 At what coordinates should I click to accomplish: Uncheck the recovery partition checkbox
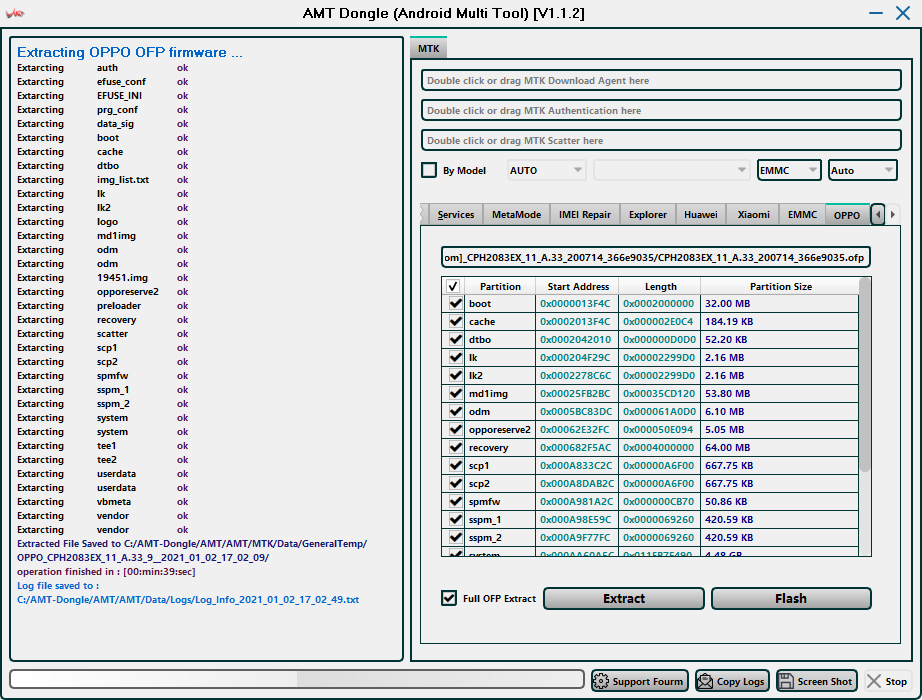[455, 447]
